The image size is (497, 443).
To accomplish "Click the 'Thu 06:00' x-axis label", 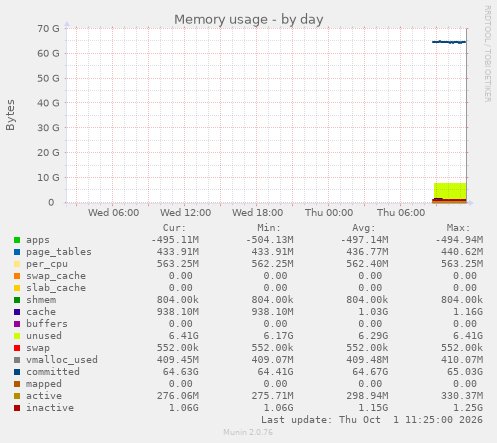I will pos(401,213).
